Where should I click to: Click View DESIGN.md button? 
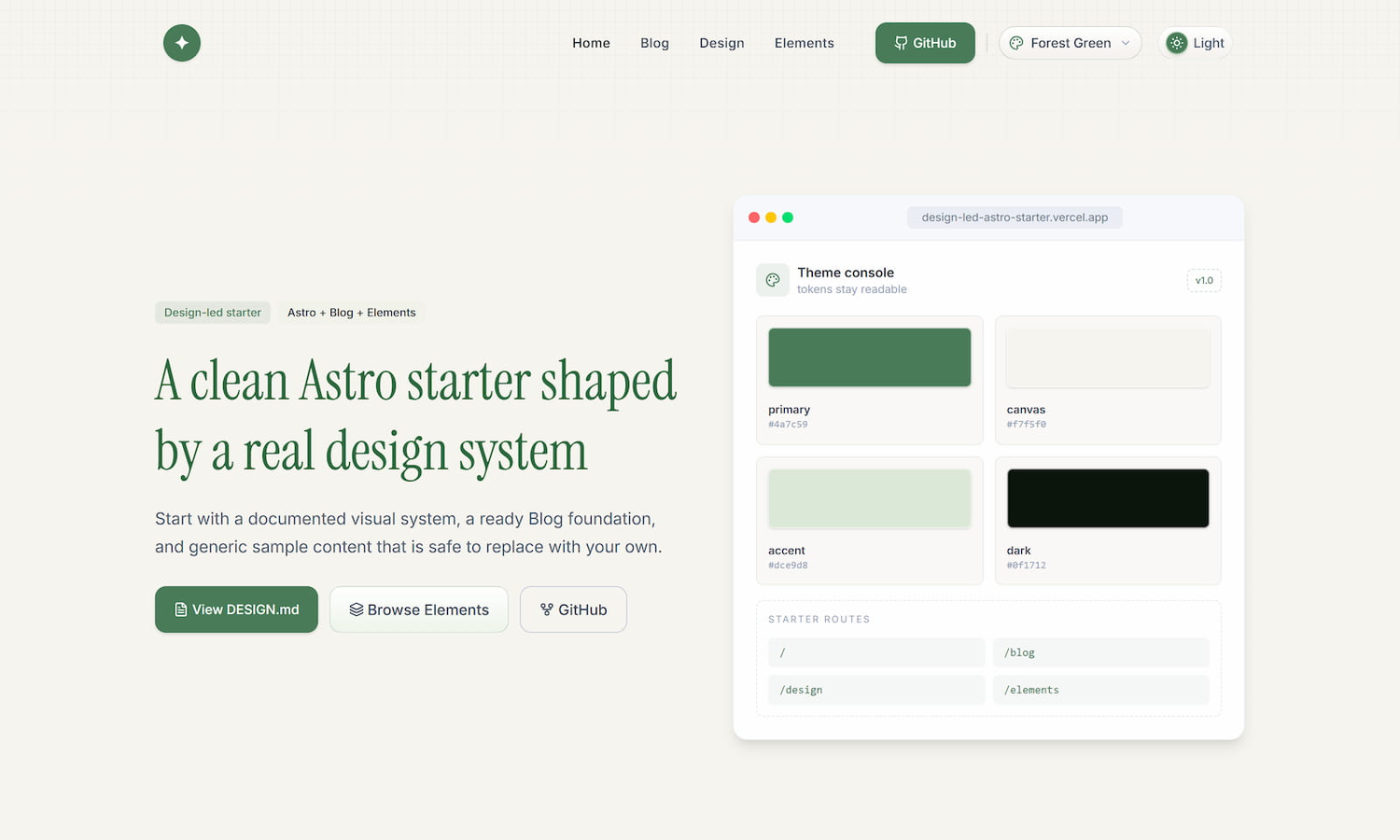pyautogui.click(x=236, y=609)
